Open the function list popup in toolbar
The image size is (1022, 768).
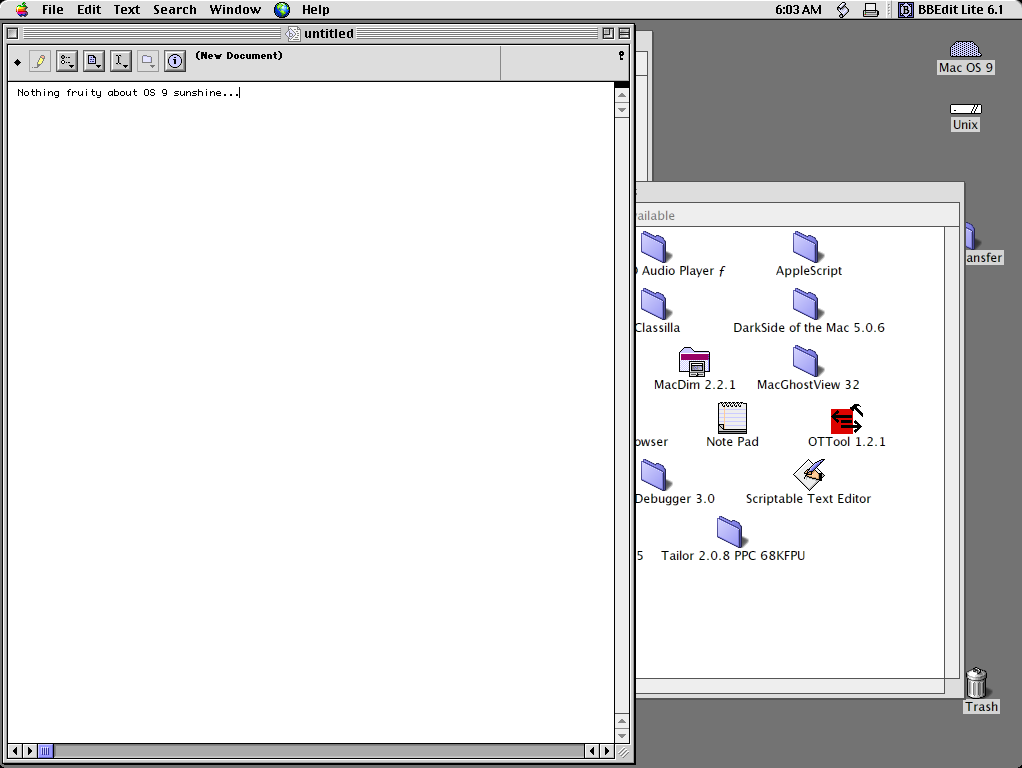pyautogui.click(x=66, y=61)
